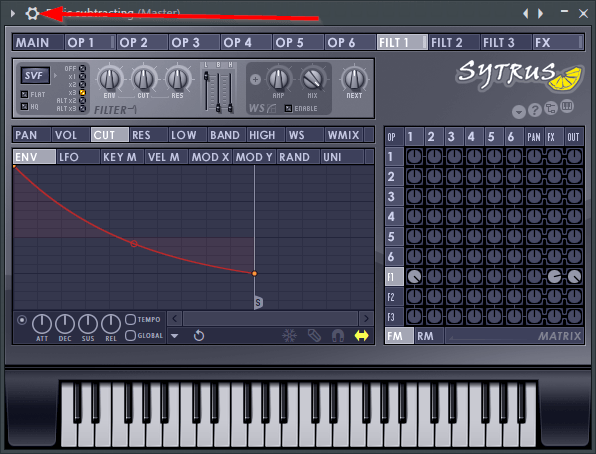Click the envelope sustain S marker
The image size is (596, 454).
(258, 302)
